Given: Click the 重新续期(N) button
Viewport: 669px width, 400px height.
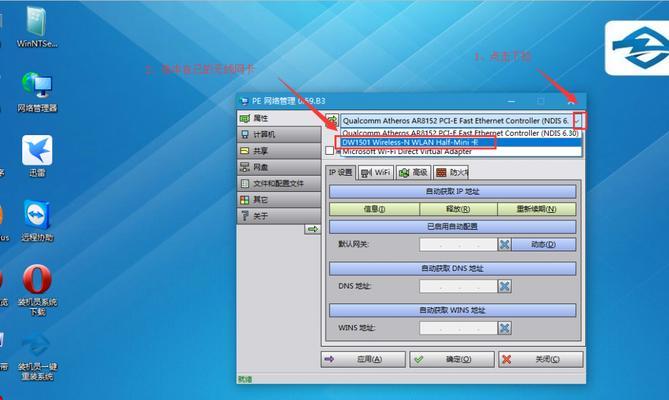Looking at the screenshot, I should coord(536,209).
